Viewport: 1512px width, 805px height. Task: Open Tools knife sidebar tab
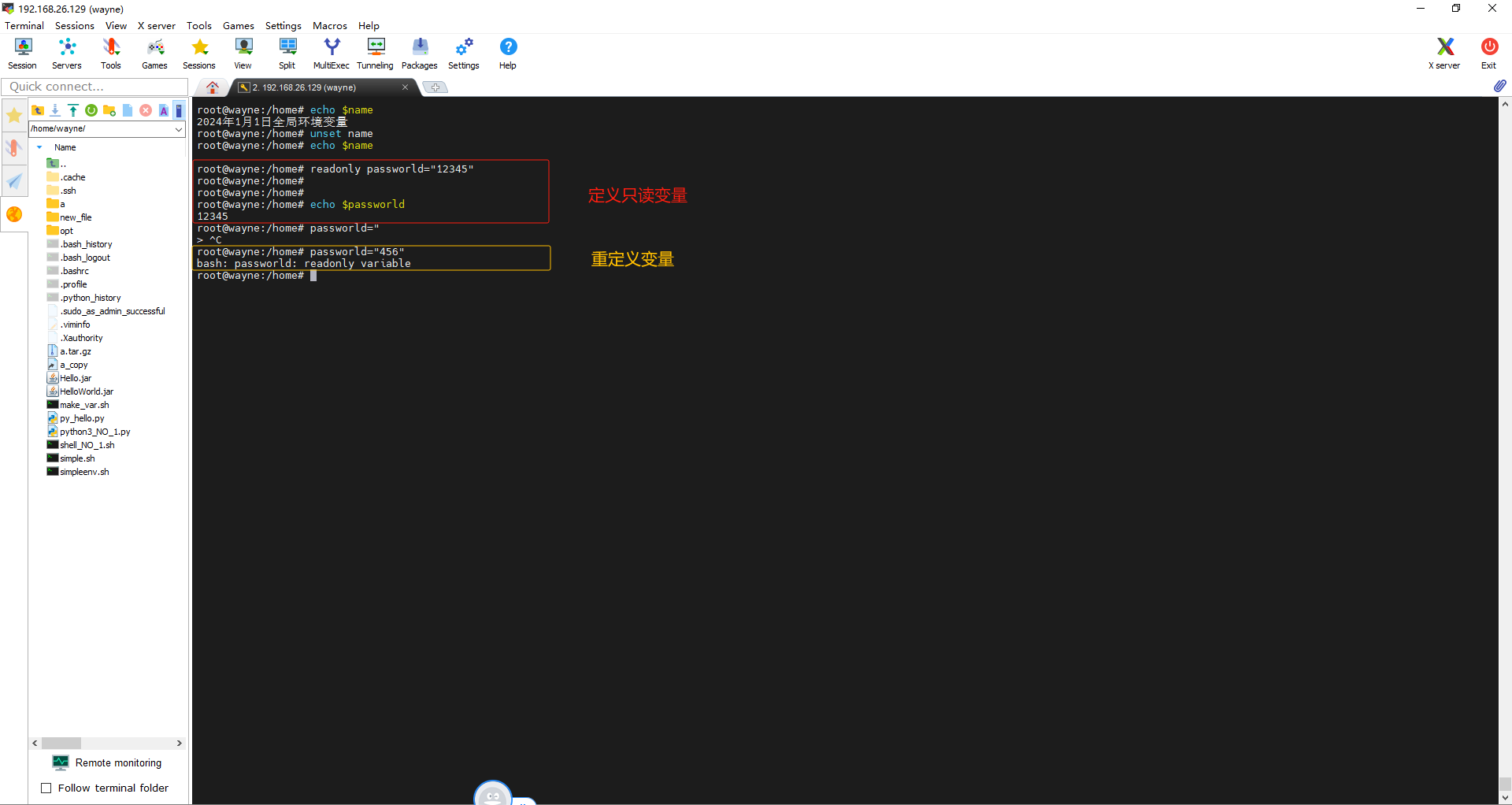tap(14, 148)
